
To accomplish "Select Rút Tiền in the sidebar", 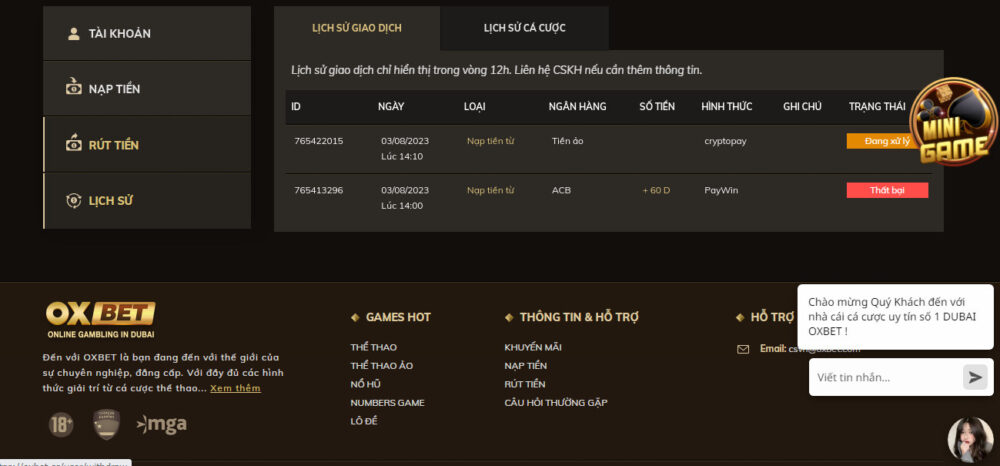I will (x=147, y=145).
